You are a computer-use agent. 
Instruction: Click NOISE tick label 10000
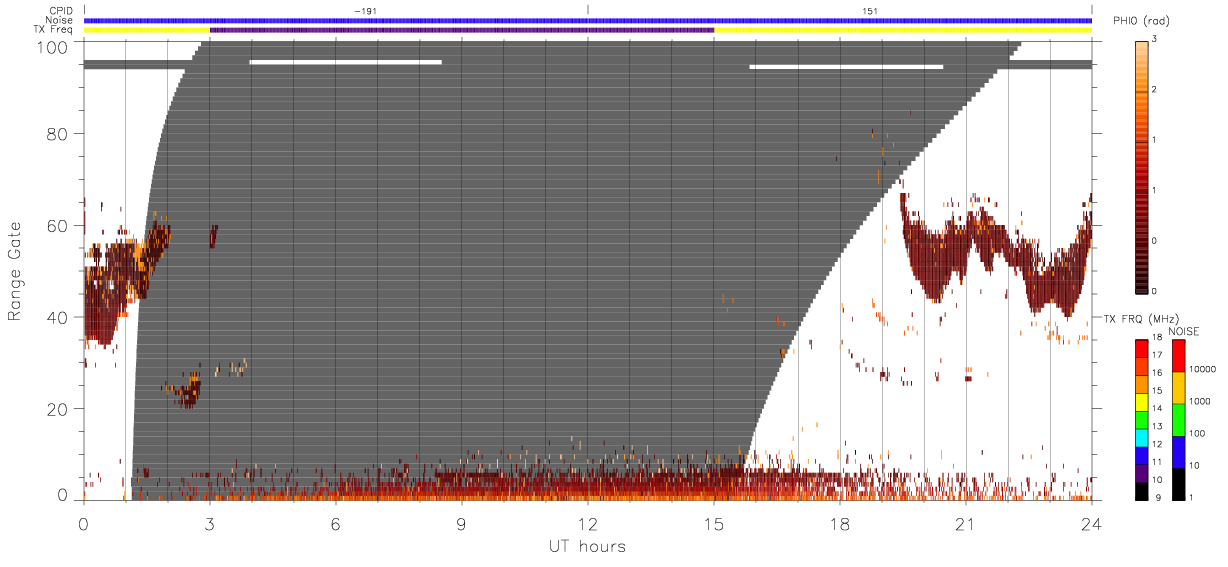click(1203, 369)
